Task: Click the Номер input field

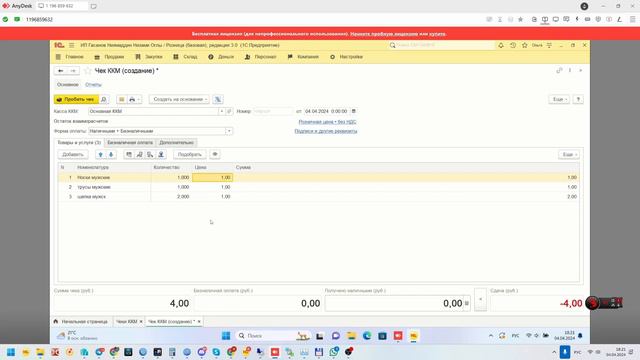Action: coord(273,111)
